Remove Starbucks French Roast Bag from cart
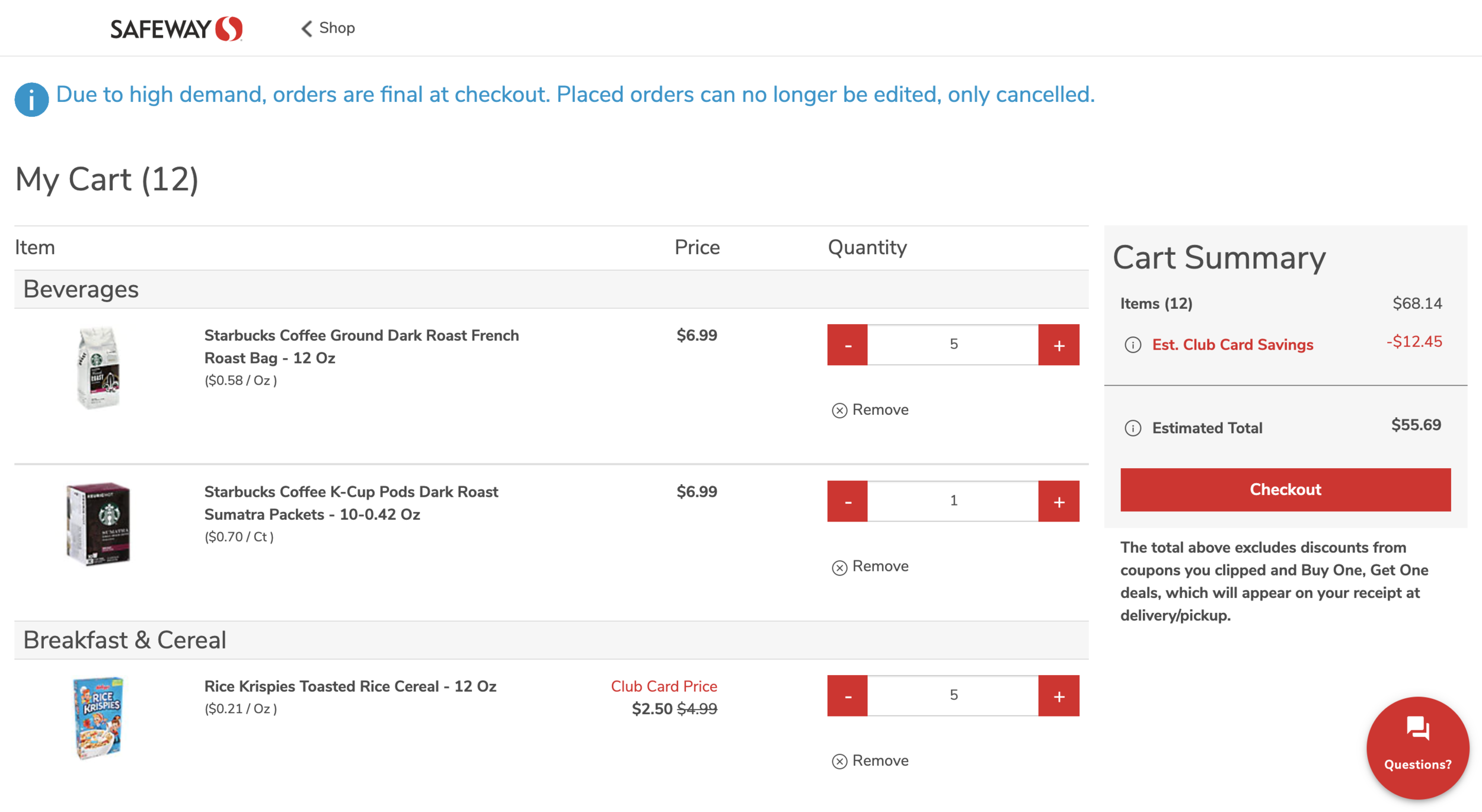 870,410
